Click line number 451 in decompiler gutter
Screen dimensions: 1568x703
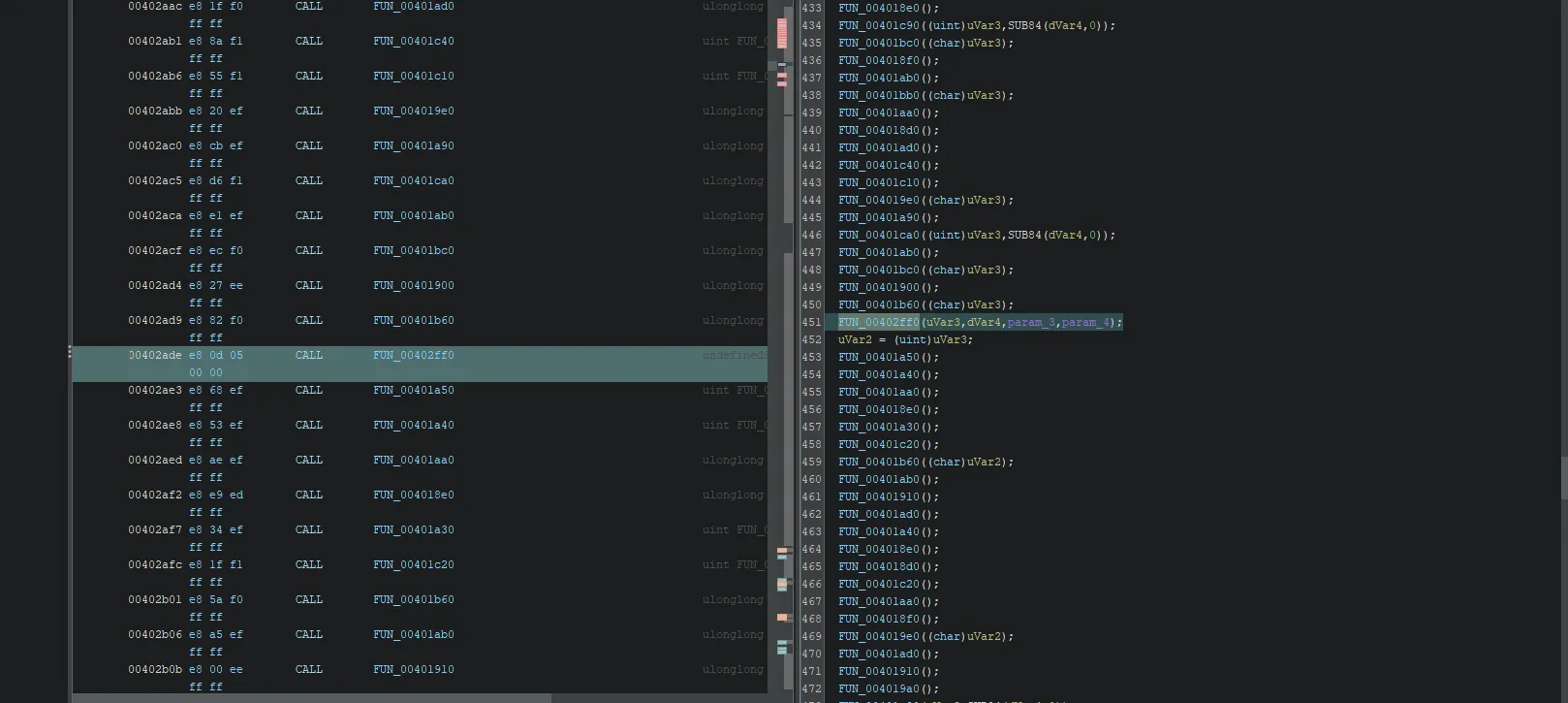(x=811, y=323)
